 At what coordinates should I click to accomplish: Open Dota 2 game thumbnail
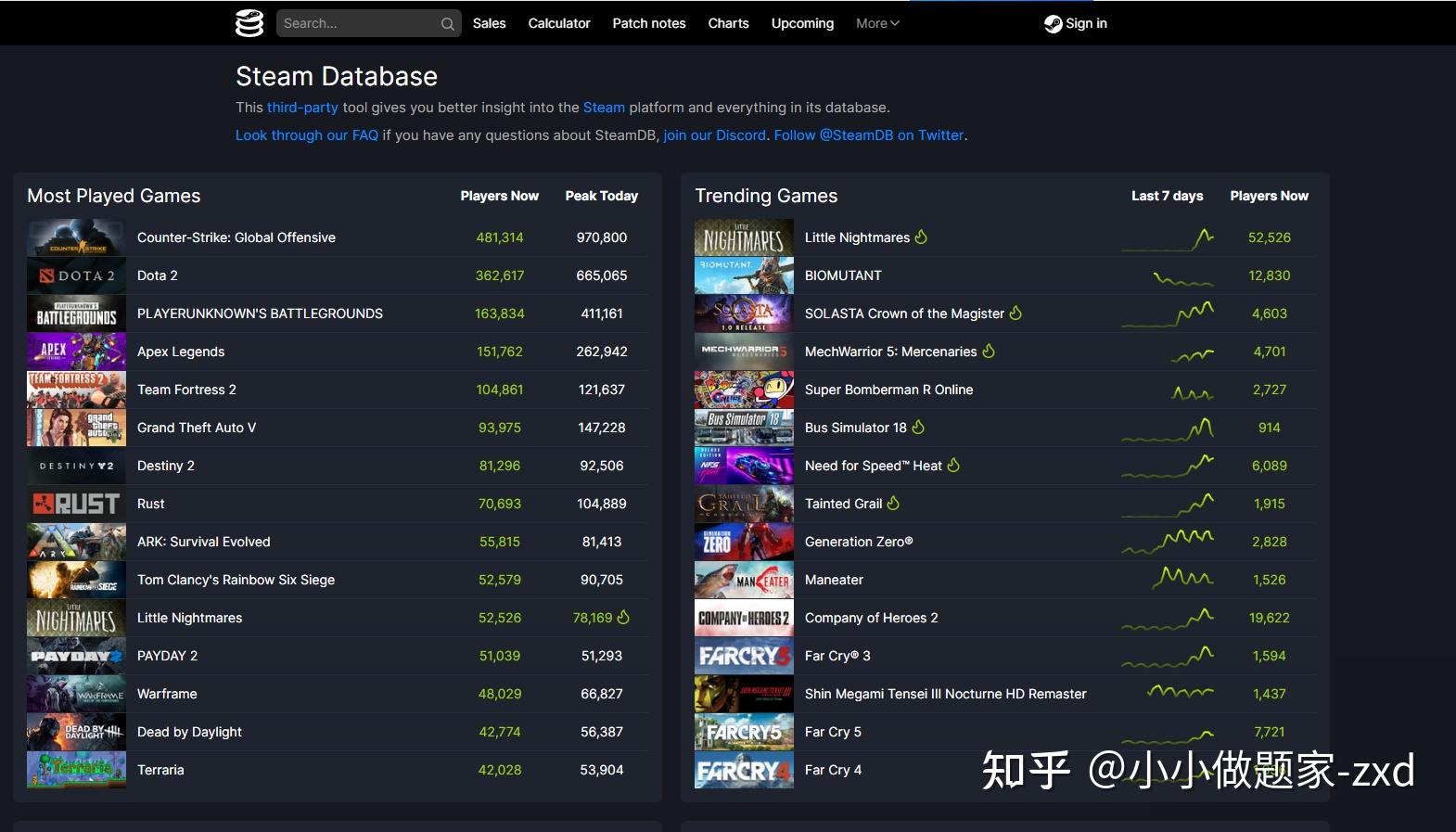[76, 275]
